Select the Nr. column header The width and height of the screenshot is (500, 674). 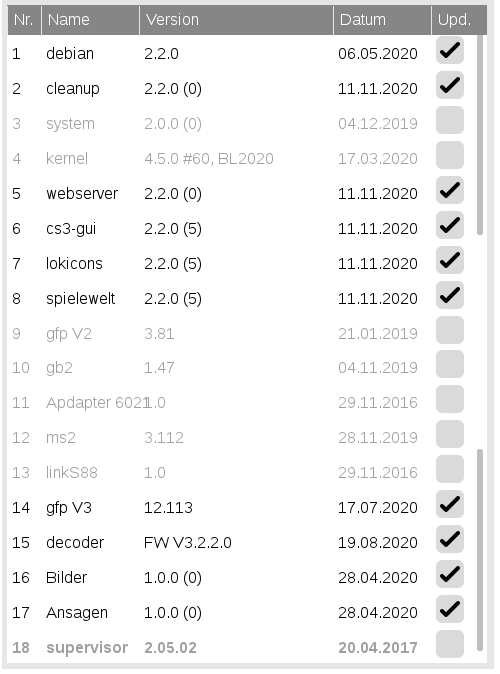tap(24, 20)
